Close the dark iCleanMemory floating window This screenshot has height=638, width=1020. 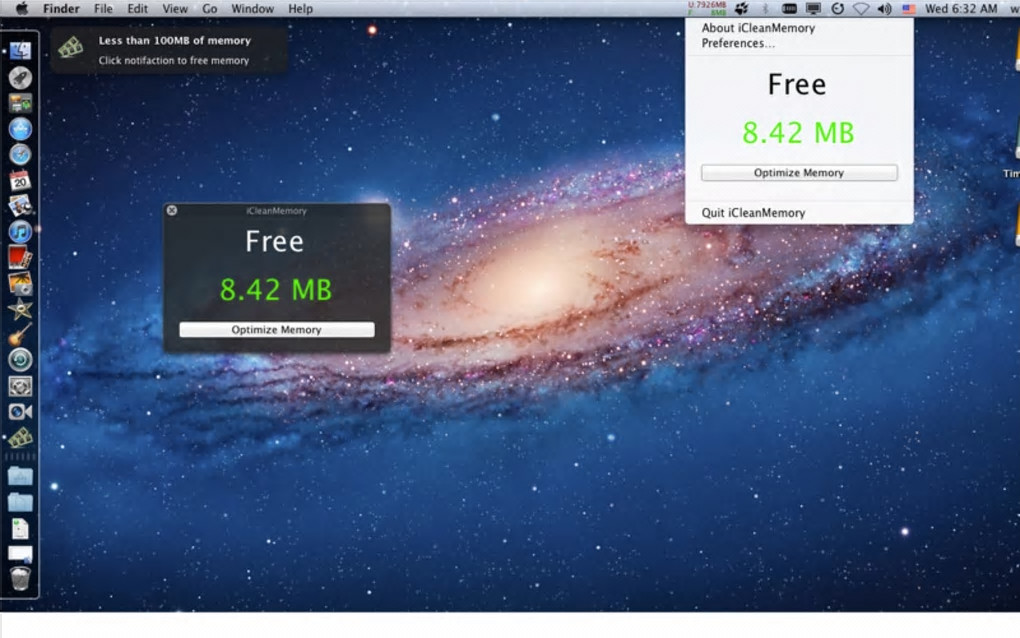tap(172, 210)
